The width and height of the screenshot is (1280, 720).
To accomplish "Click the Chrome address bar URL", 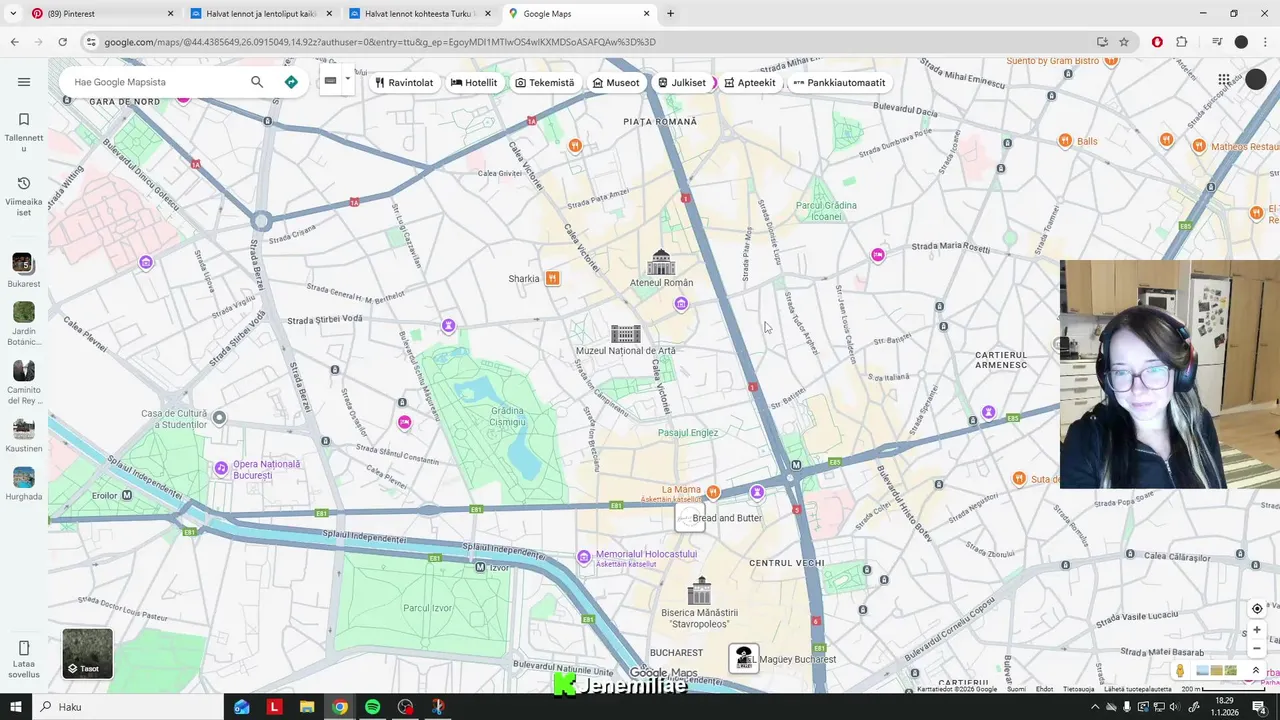I will (380, 42).
